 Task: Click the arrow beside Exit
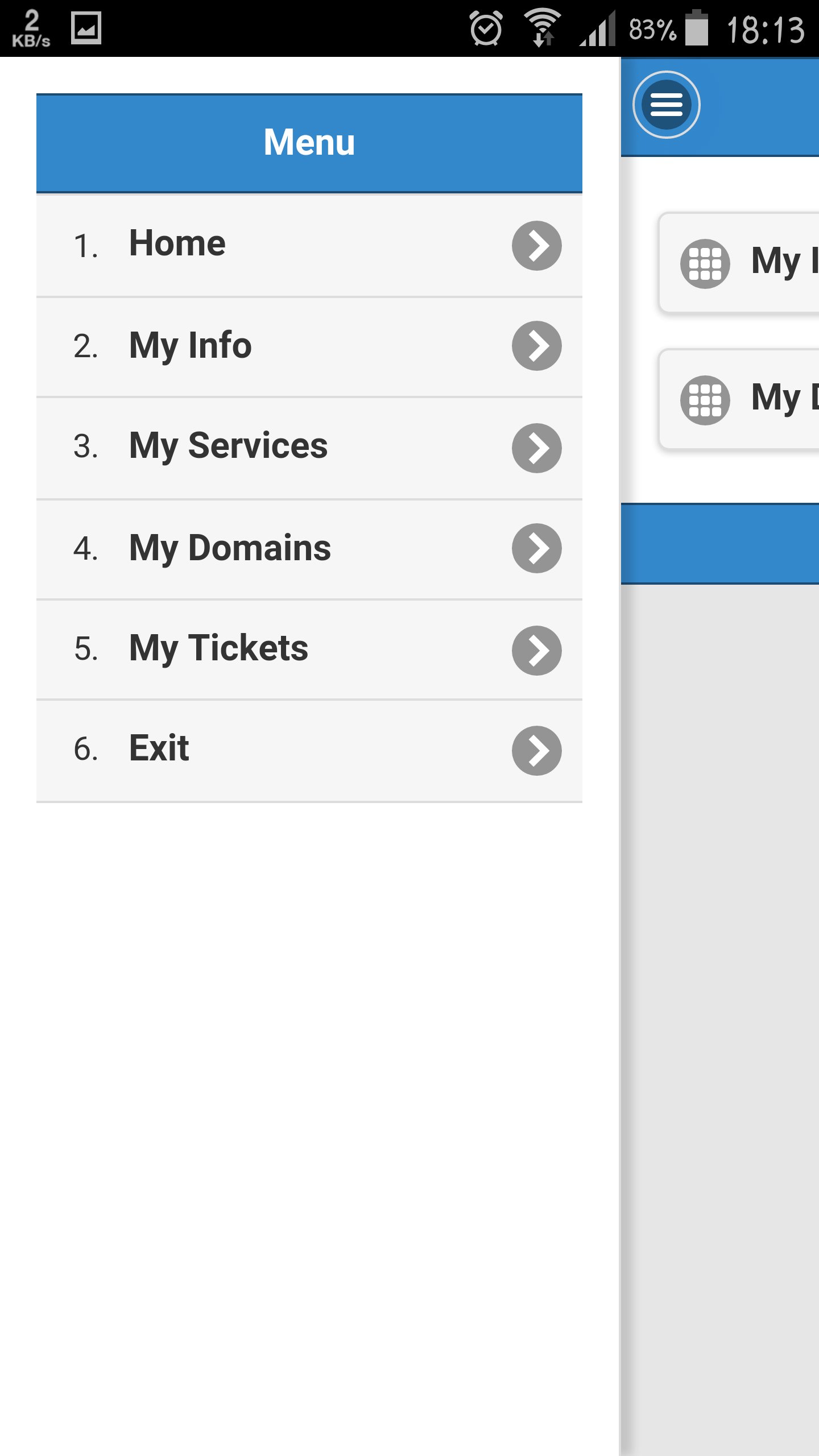(x=536, y=751)
